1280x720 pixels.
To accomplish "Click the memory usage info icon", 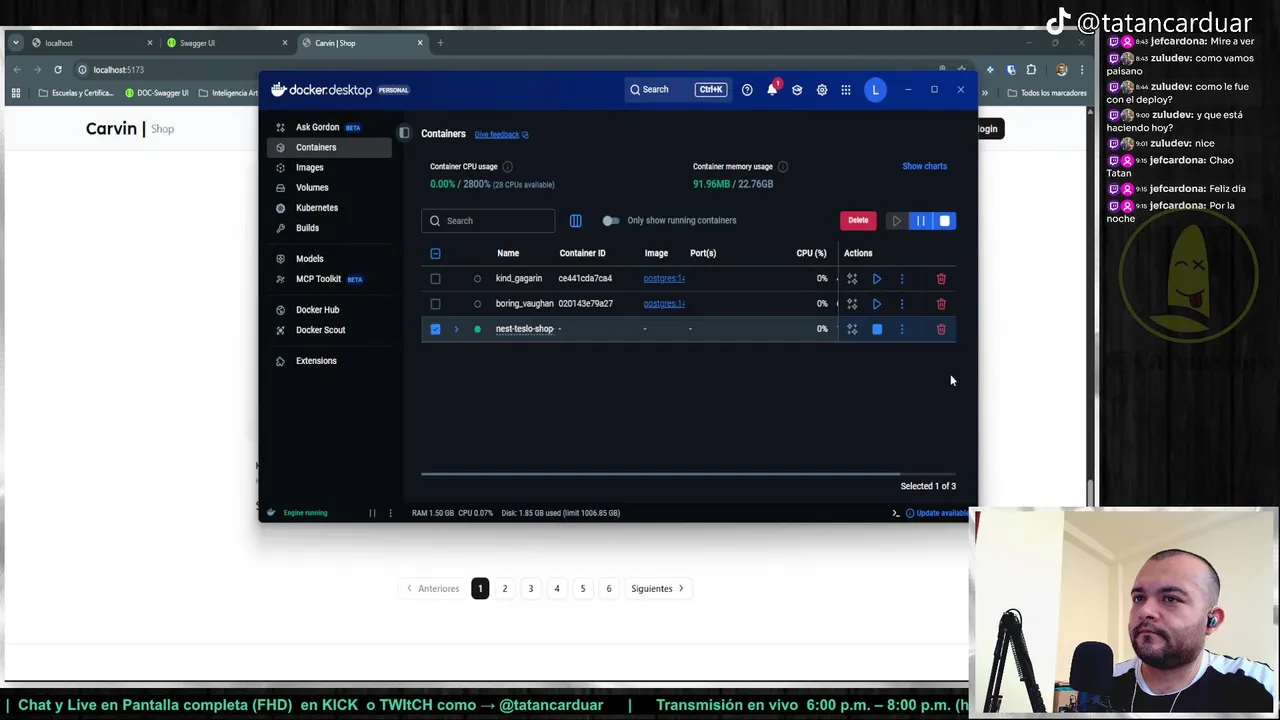I will tap(783, 167).
